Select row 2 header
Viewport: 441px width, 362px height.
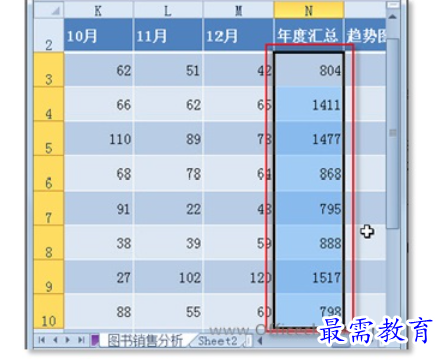coord(49,35)
